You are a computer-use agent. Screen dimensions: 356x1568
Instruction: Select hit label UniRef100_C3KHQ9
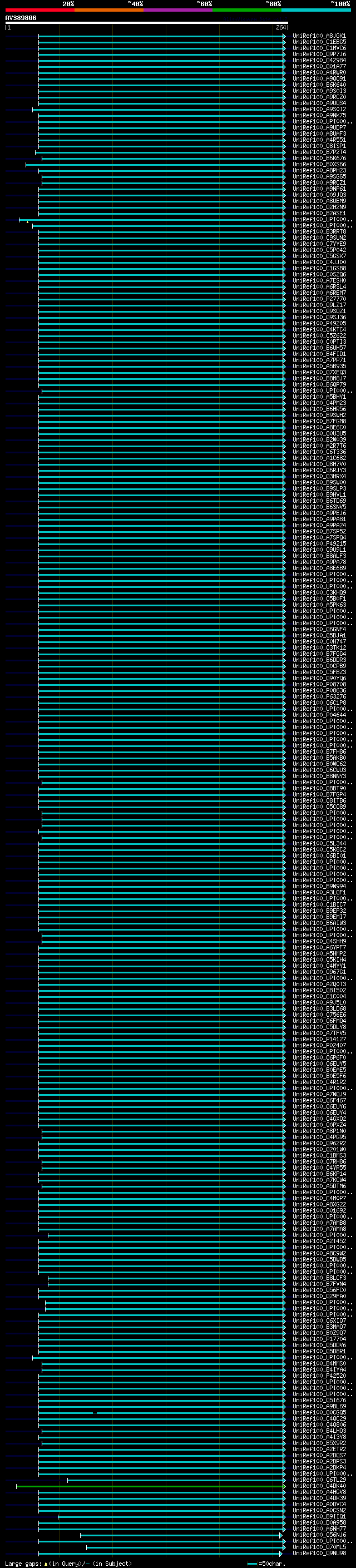pyautogui.click(x=319, y=593)
